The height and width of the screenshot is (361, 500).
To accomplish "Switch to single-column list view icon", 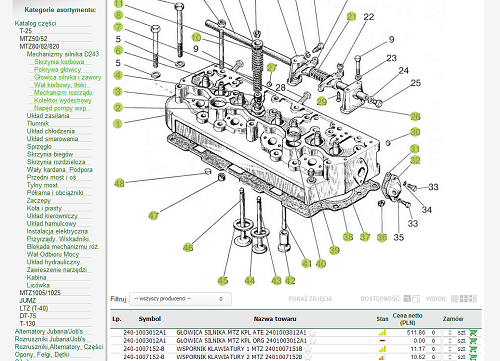I will 454,299.
